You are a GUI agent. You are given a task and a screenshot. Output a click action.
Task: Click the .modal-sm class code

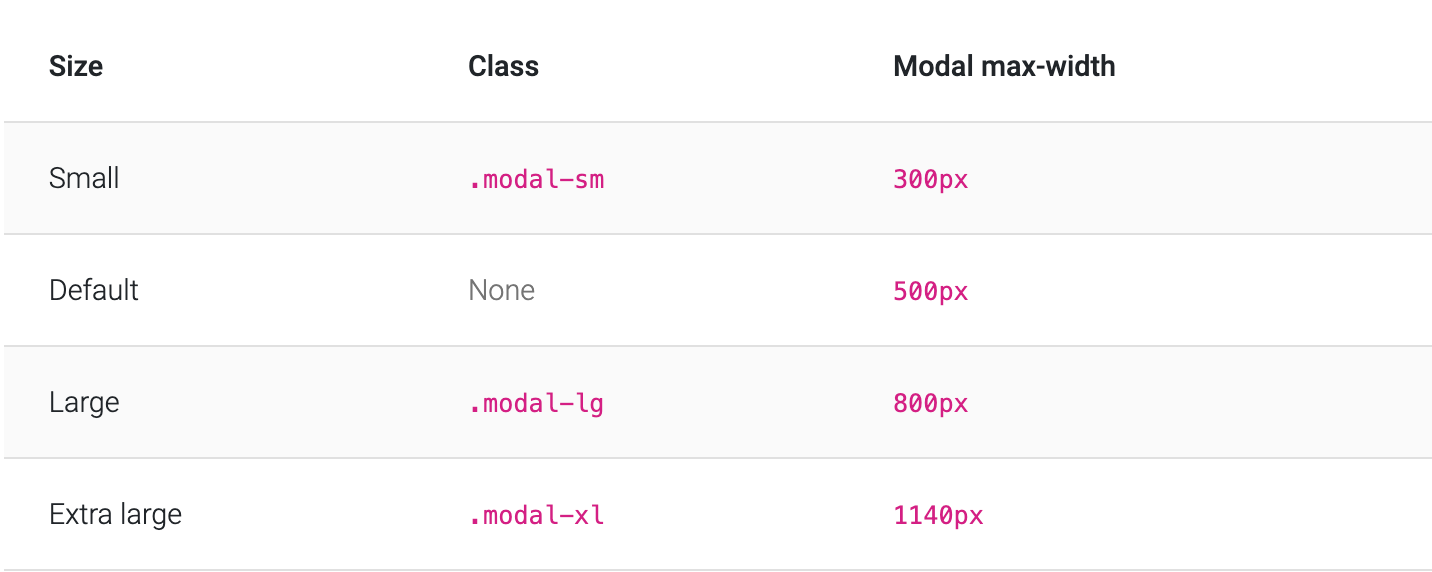(x=536, y=180)
